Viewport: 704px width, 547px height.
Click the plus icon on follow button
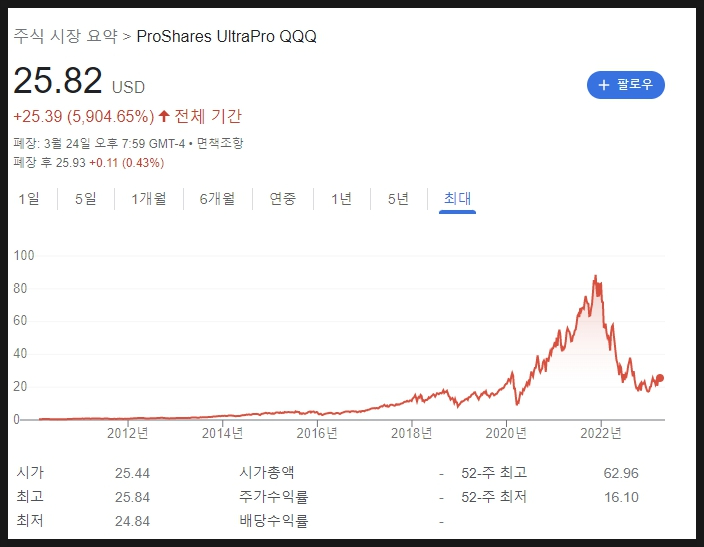(x=603, y=85)
